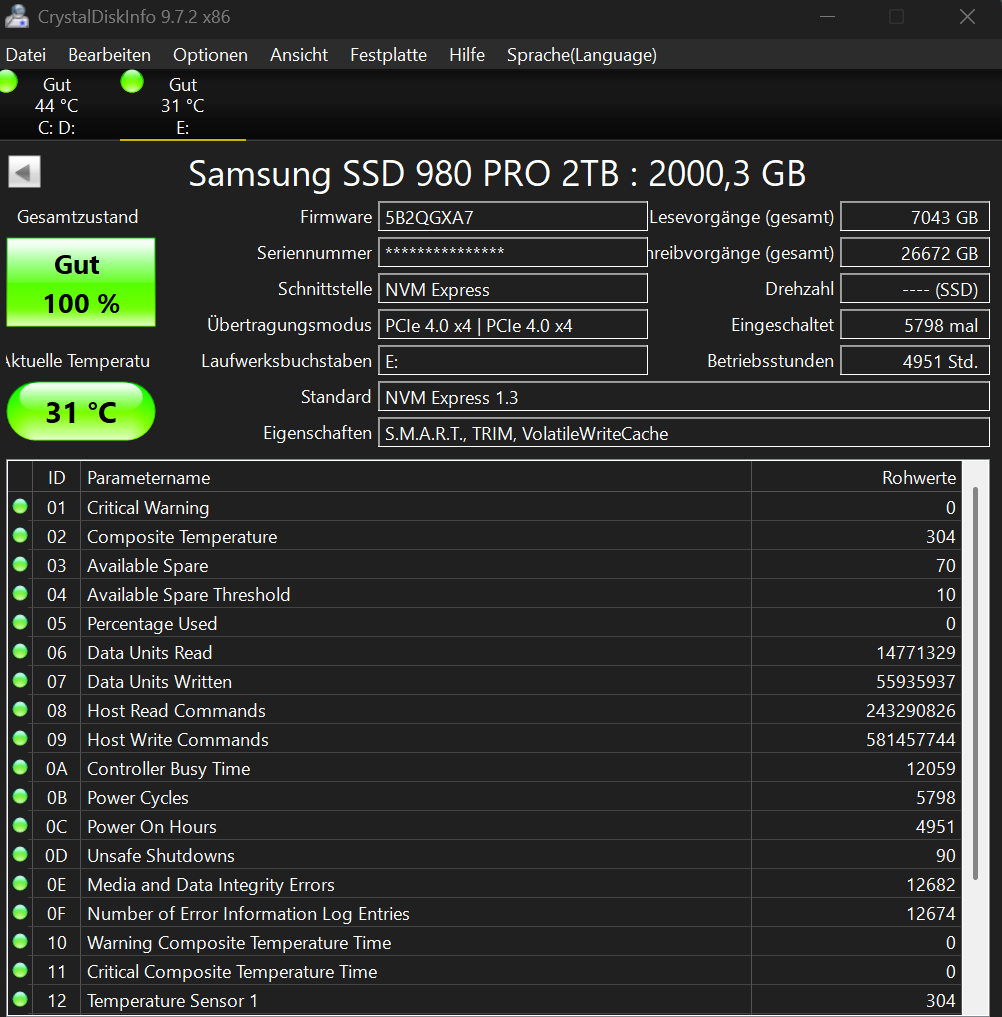Click raw value 581457744 of Host Write Commands
The width and height of the screenshot is (1002, 1017).
(x=911, y=739)
